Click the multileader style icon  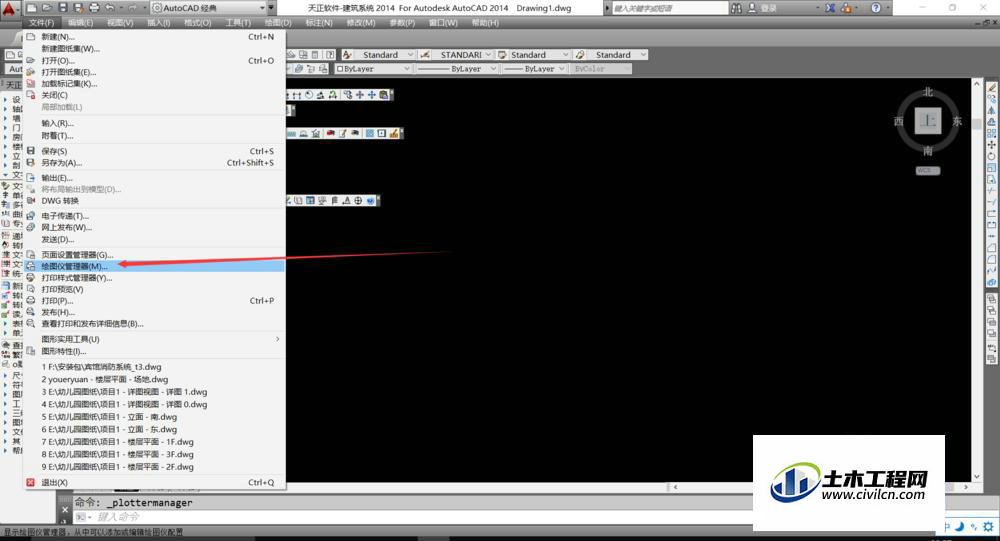click(x=580, y=55)
